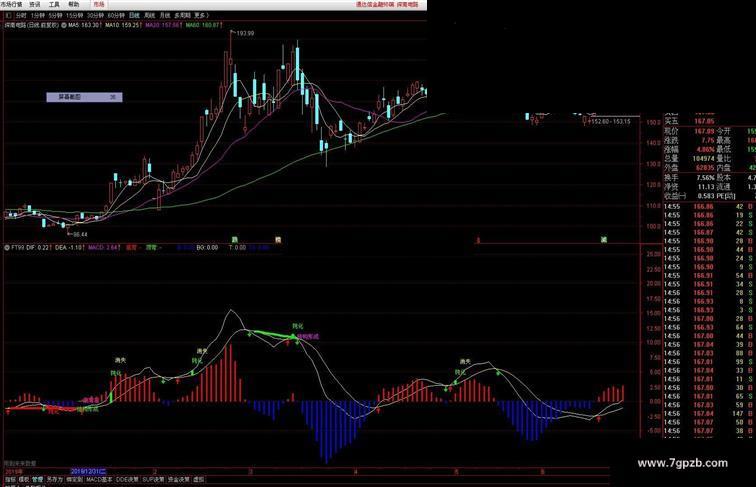Switch to 分时 intraday chart
Screen dimensions: 756x487
point(21,15)
